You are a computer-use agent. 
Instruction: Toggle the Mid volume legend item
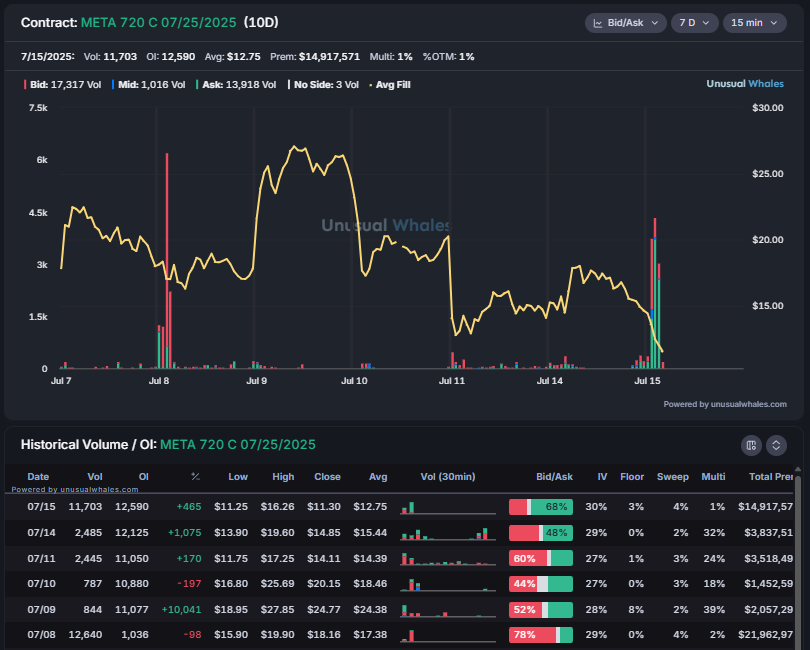148,85
